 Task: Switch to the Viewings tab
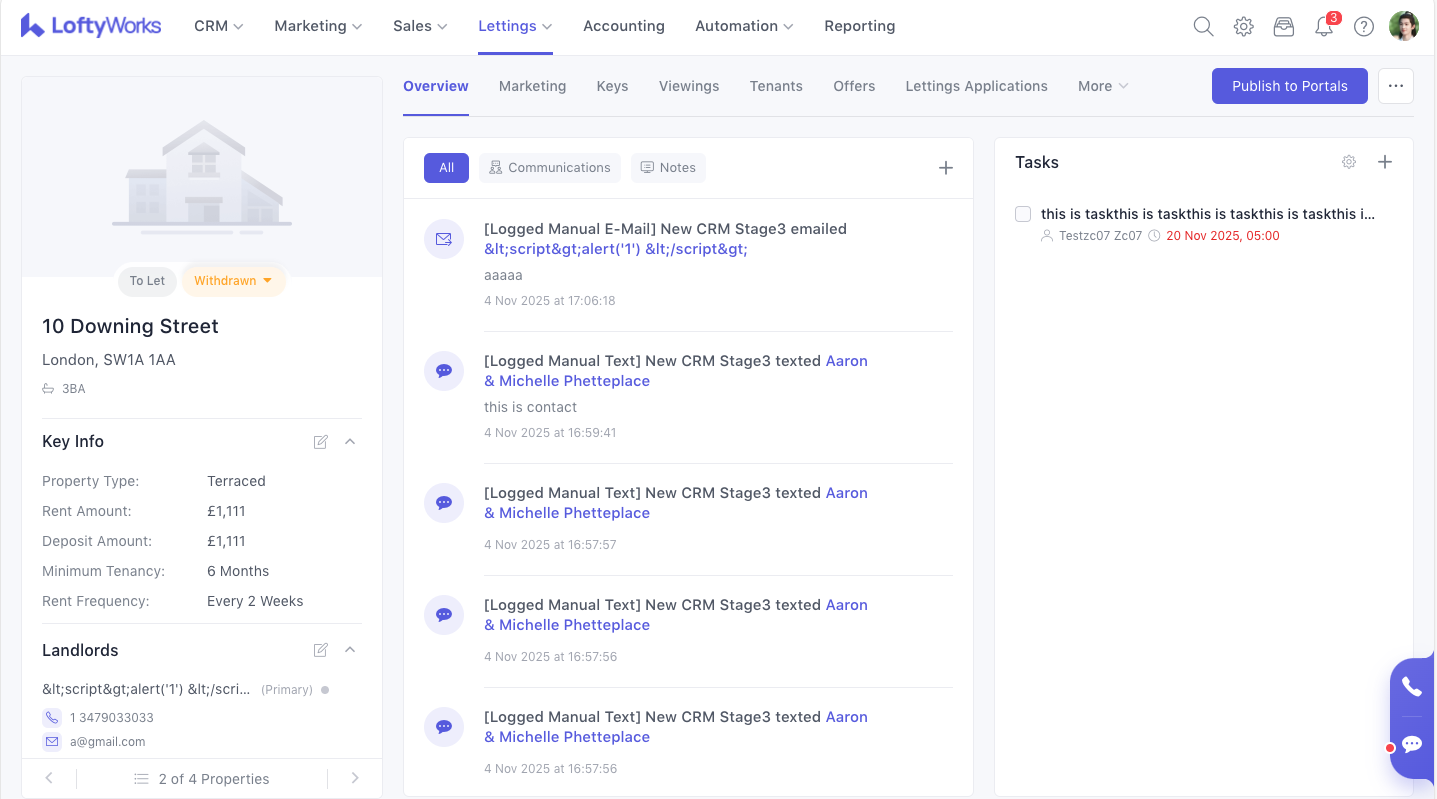click(688, 86)
